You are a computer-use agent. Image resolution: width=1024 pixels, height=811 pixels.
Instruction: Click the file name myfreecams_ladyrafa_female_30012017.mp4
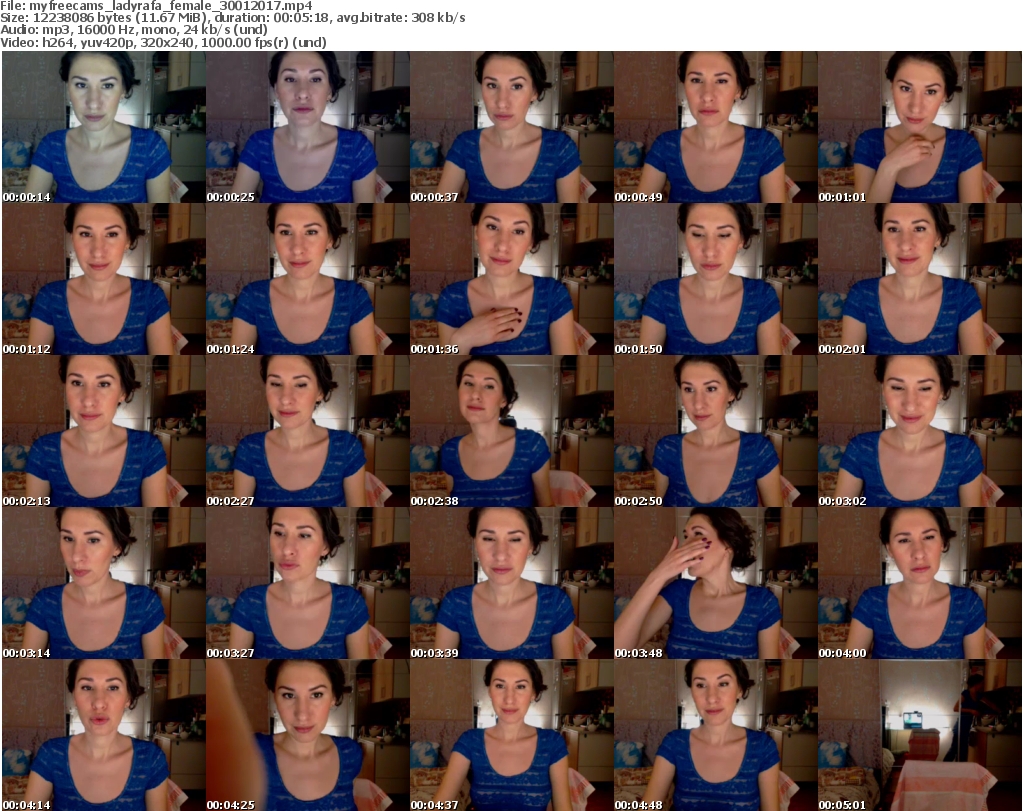click(x=170, y=6)
